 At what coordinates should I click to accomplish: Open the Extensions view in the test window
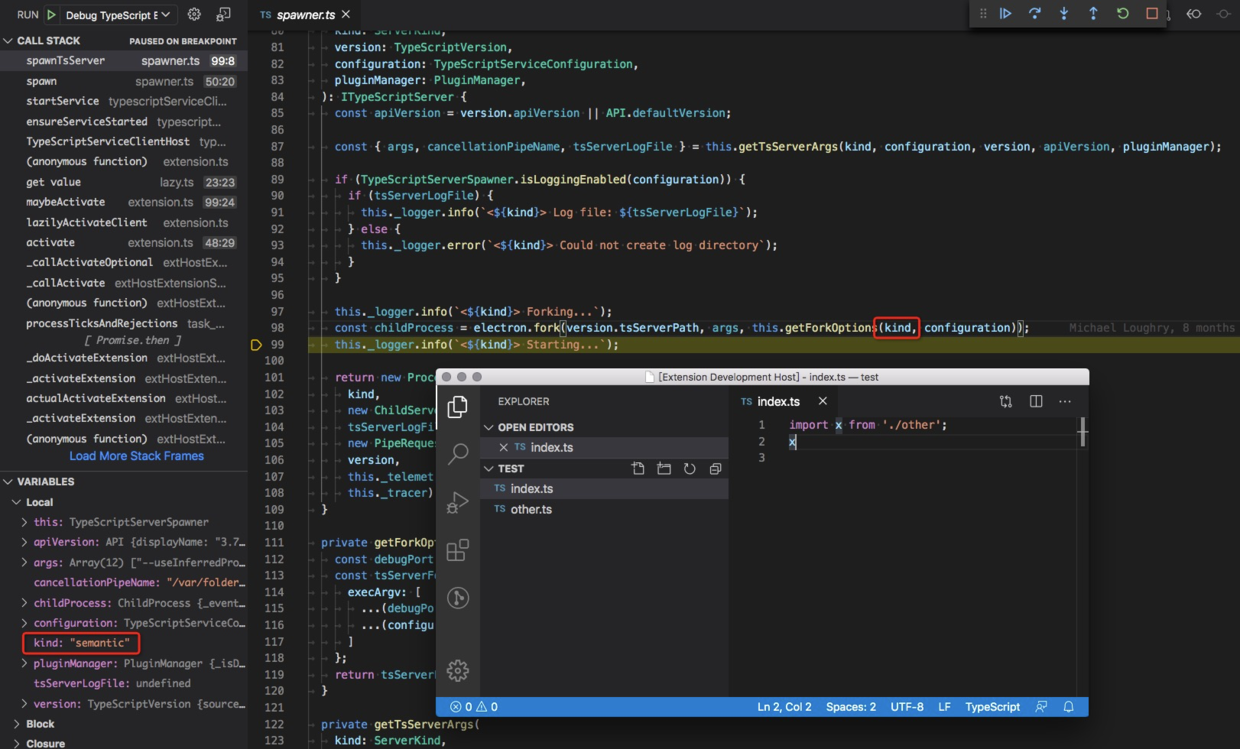click(x=458, y=550)
